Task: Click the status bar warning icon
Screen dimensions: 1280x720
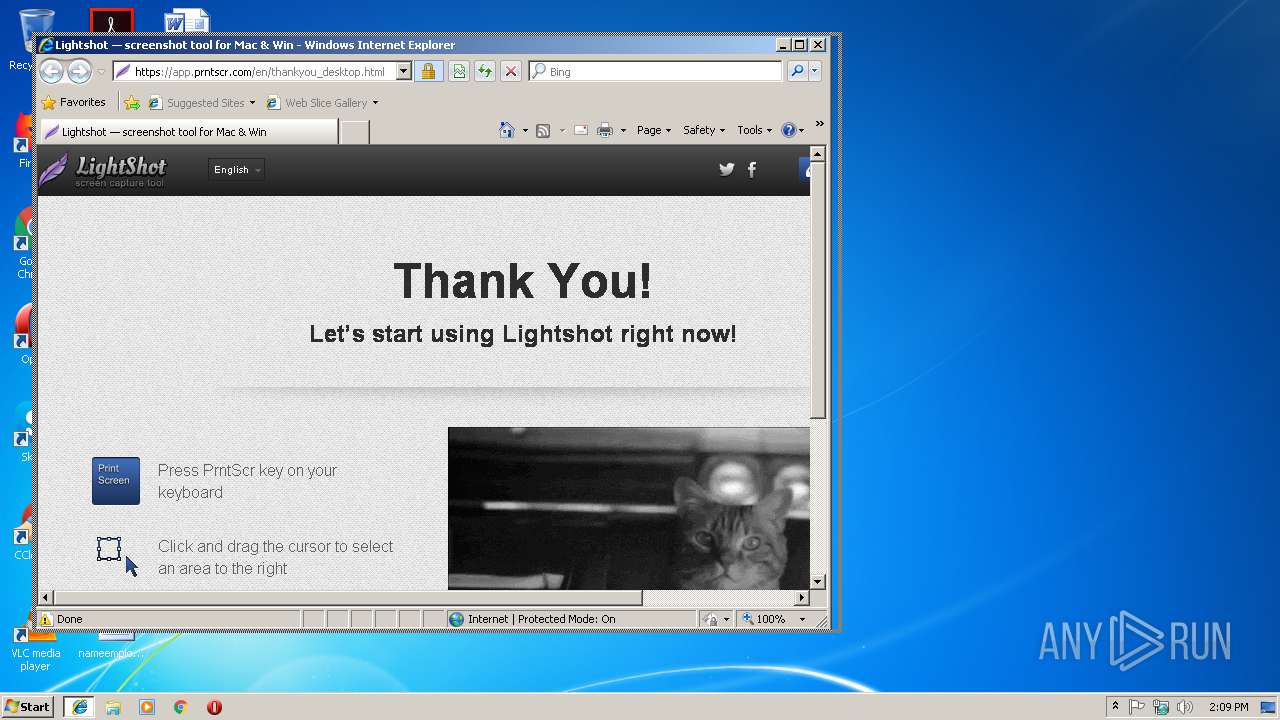Action: (x=46, y=619)
